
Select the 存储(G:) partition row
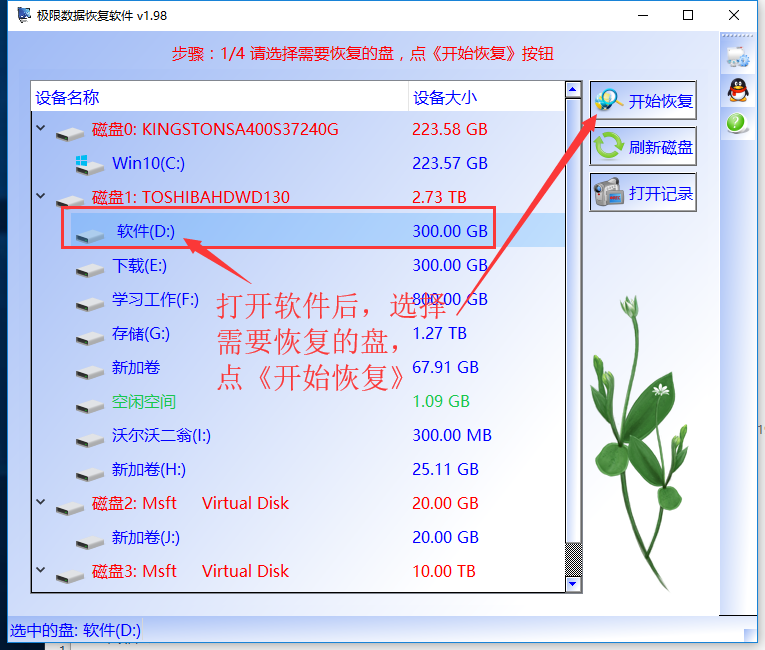coord(298,333)
